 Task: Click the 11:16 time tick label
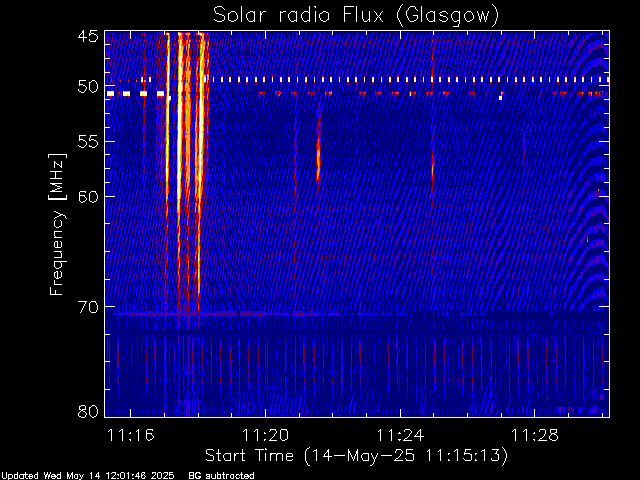coord(131,435)
